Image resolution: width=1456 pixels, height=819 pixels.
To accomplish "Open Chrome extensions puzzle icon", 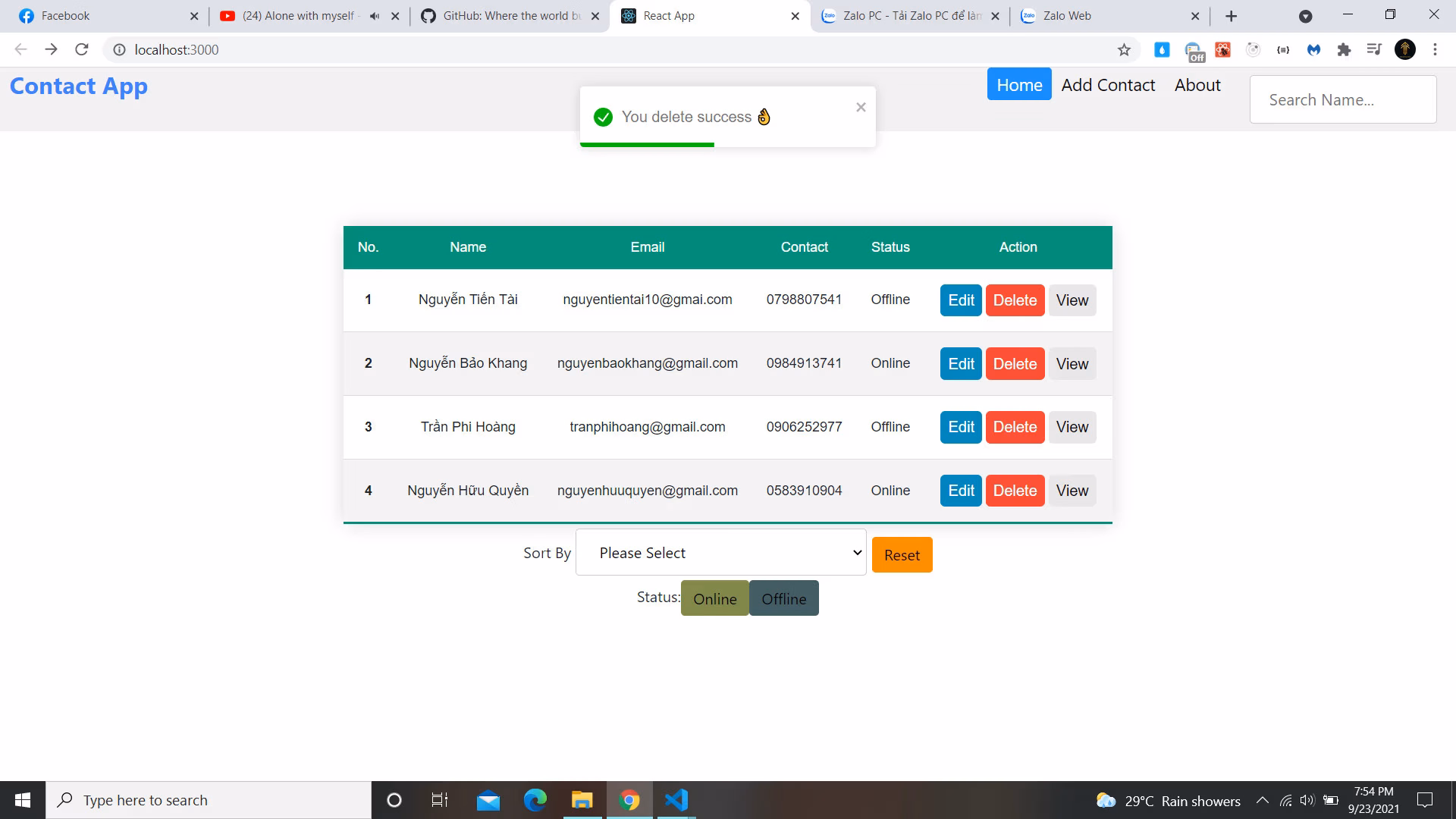I will [1344, 50].
